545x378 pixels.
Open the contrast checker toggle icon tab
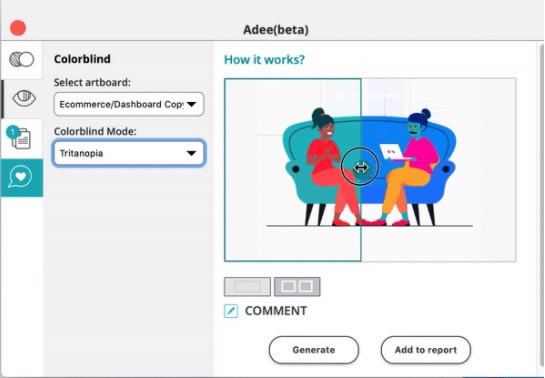tap(22, 59)
